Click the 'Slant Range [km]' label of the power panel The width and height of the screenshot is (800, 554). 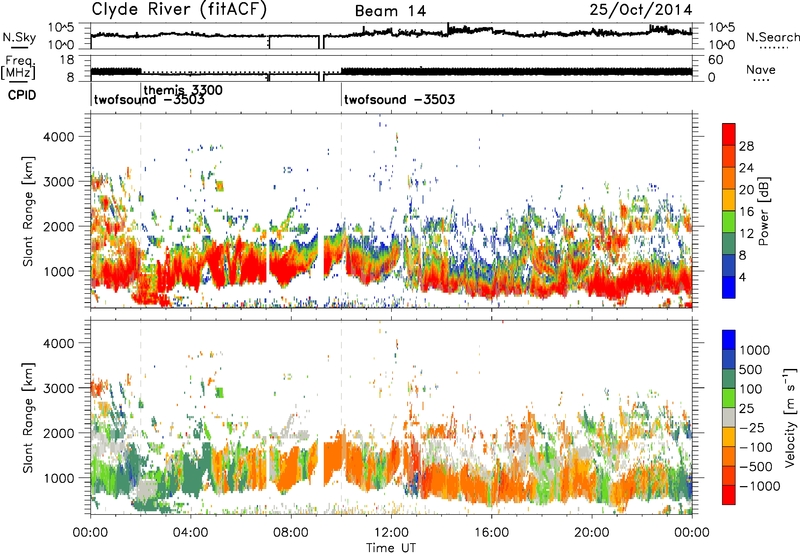click(28, 211)
